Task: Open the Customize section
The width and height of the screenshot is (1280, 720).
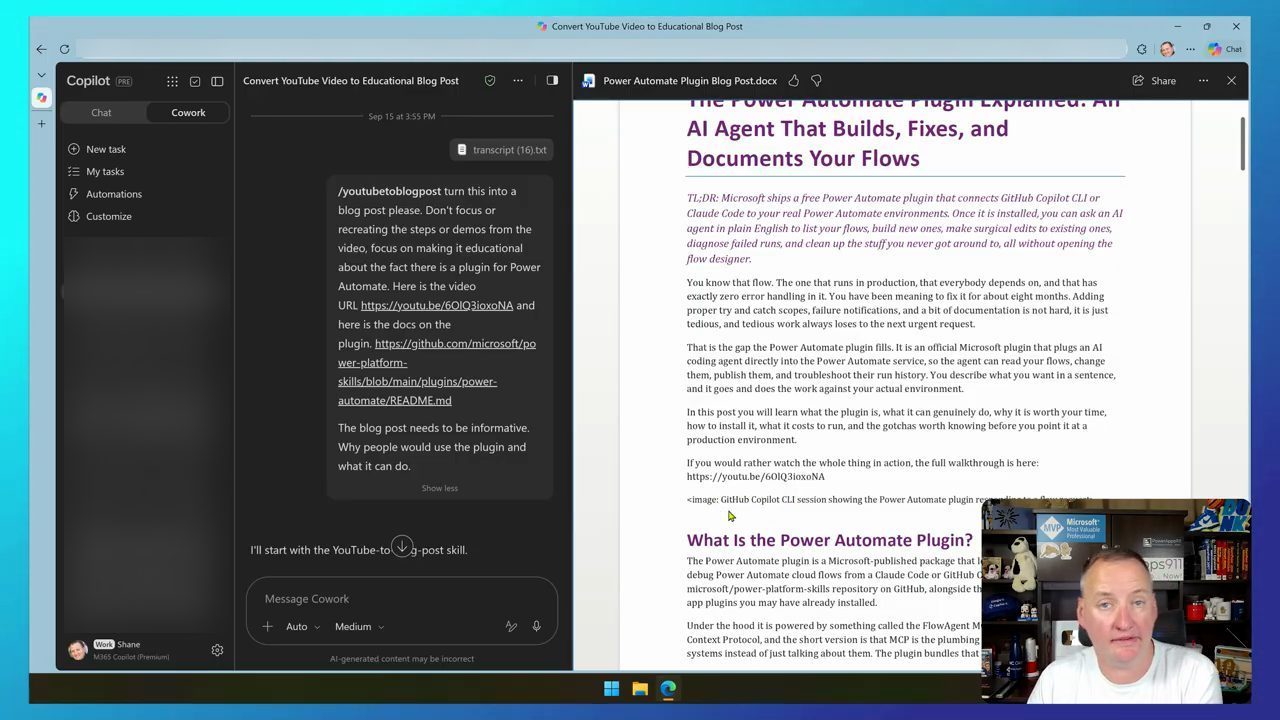Action: pyautogui.click(x=100, y=216)
